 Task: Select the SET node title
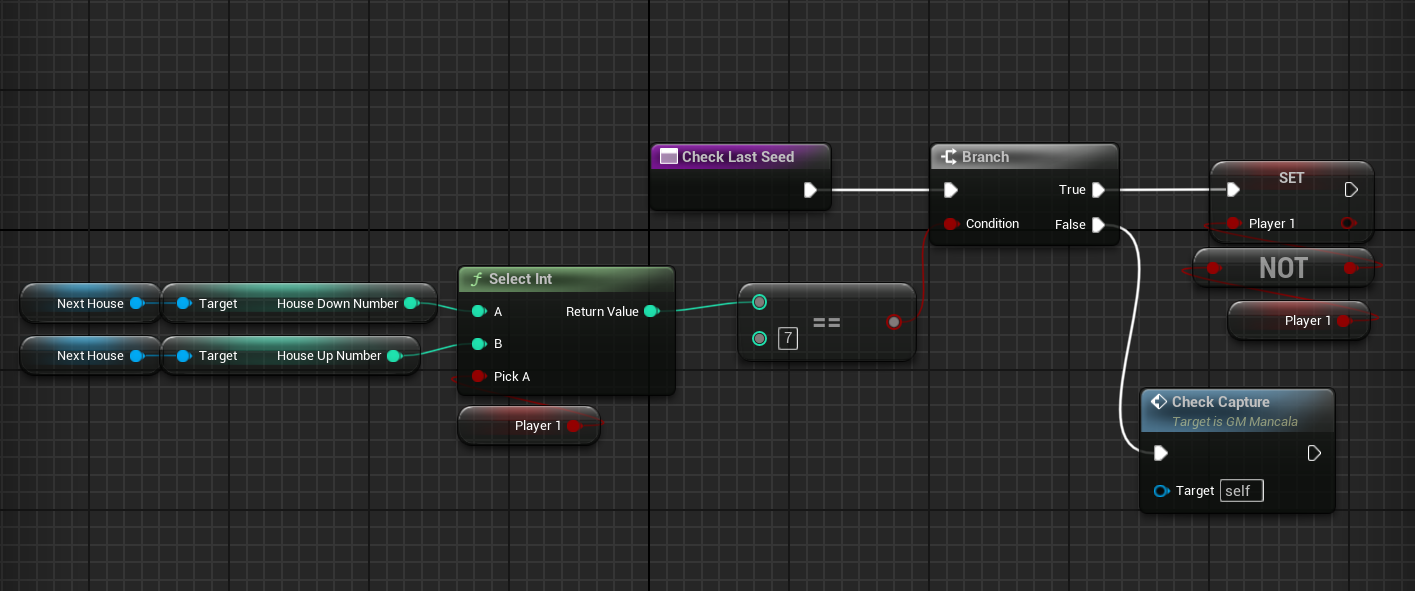(x=1291, y=177)
